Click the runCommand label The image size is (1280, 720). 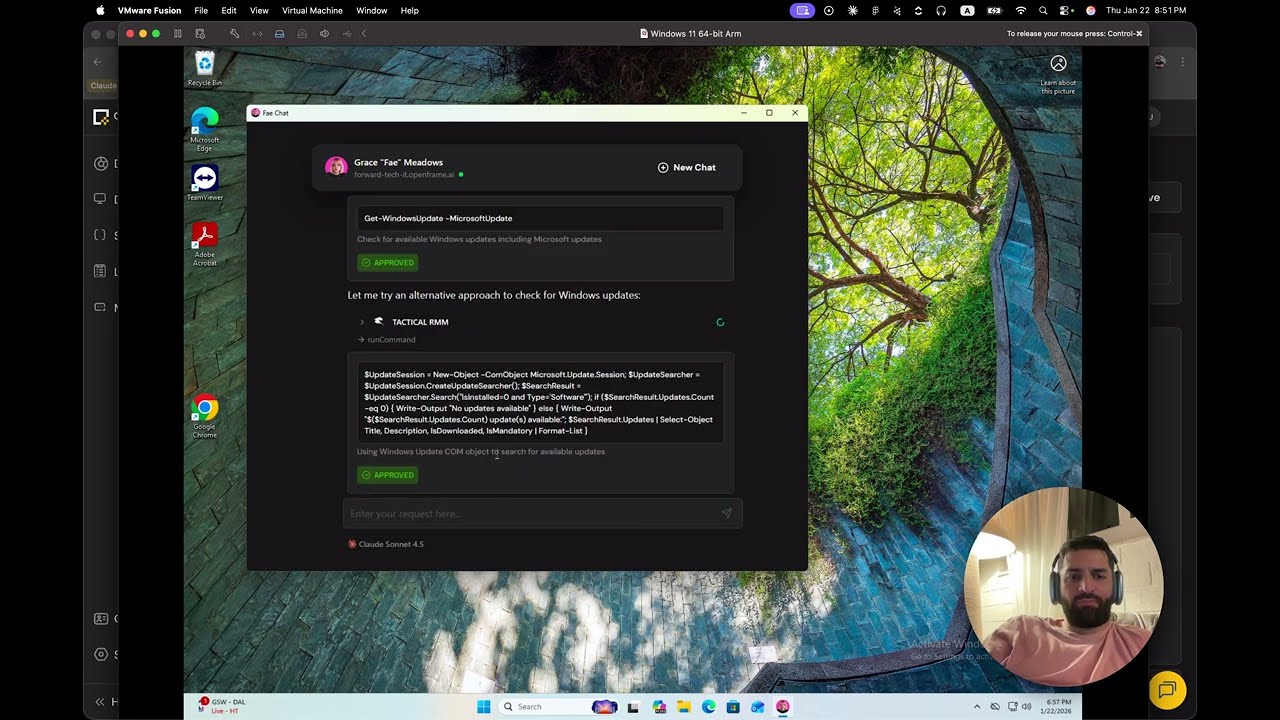coord(391,340)
